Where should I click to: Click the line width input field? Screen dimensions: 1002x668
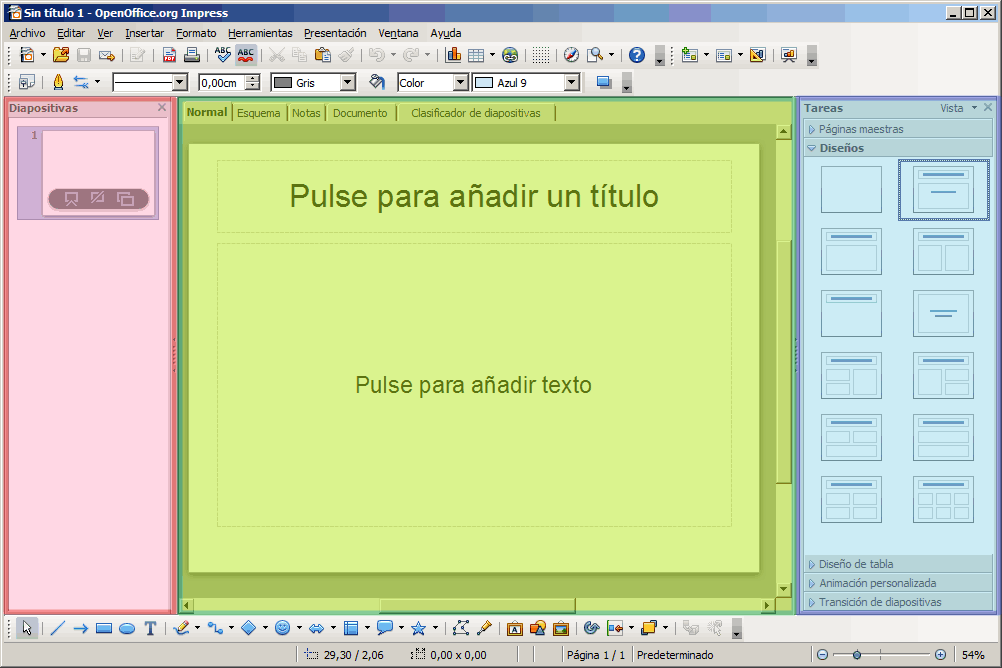pyautogui.click(x=223, y=82)
